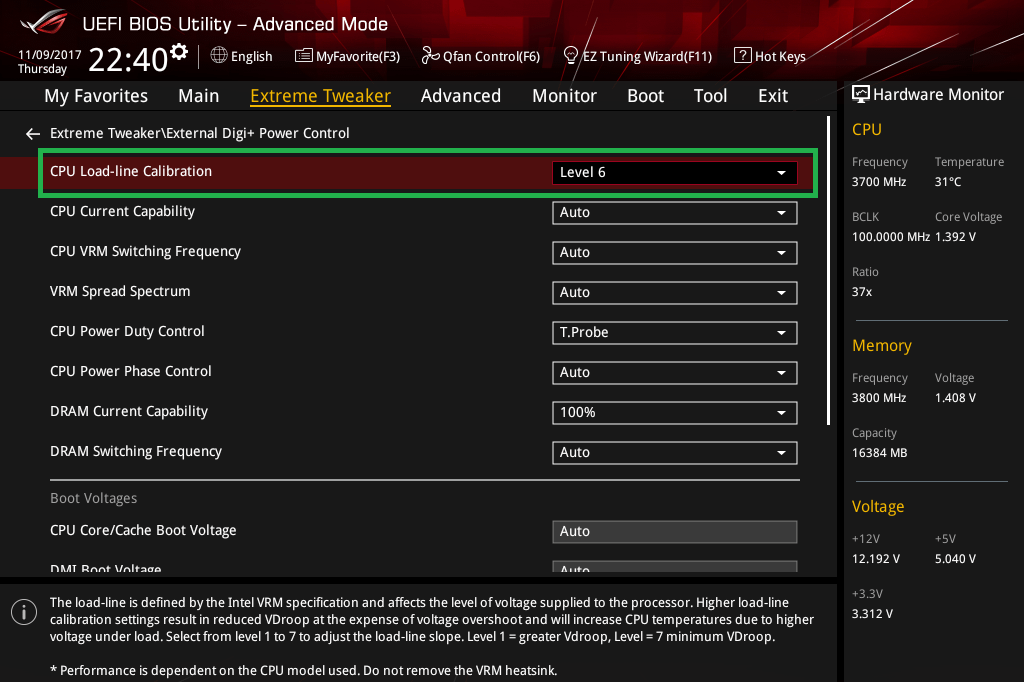This screenshot has height=682, width=1024.
Task: Expand the DRAM Current Capability dropdown
Action: pyautogui.click(x=675, y=413)
